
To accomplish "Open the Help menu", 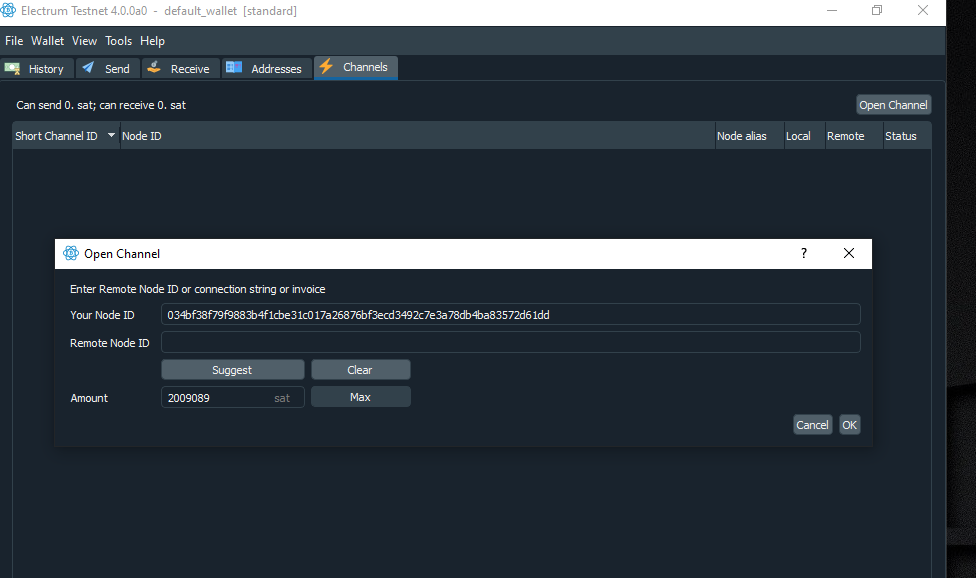I will 152,41.
